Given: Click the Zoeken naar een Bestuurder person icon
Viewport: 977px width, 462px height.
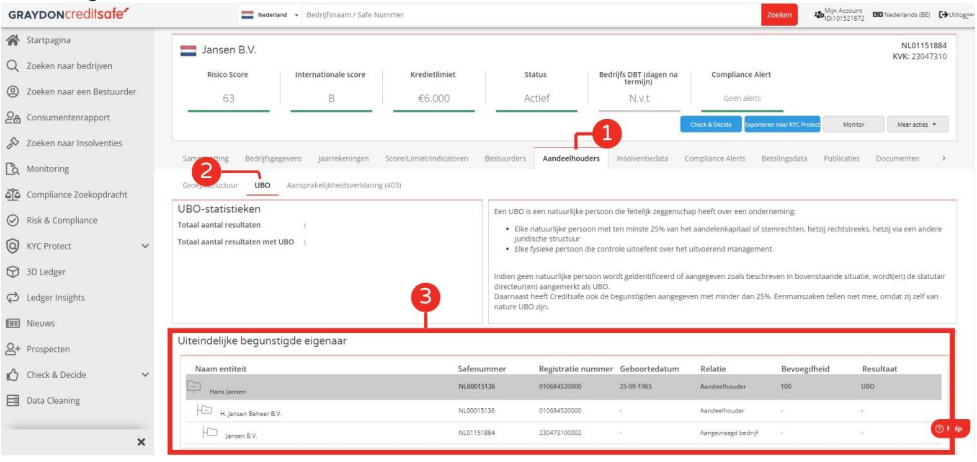Looking at the screenshot, I should point(12,92).
